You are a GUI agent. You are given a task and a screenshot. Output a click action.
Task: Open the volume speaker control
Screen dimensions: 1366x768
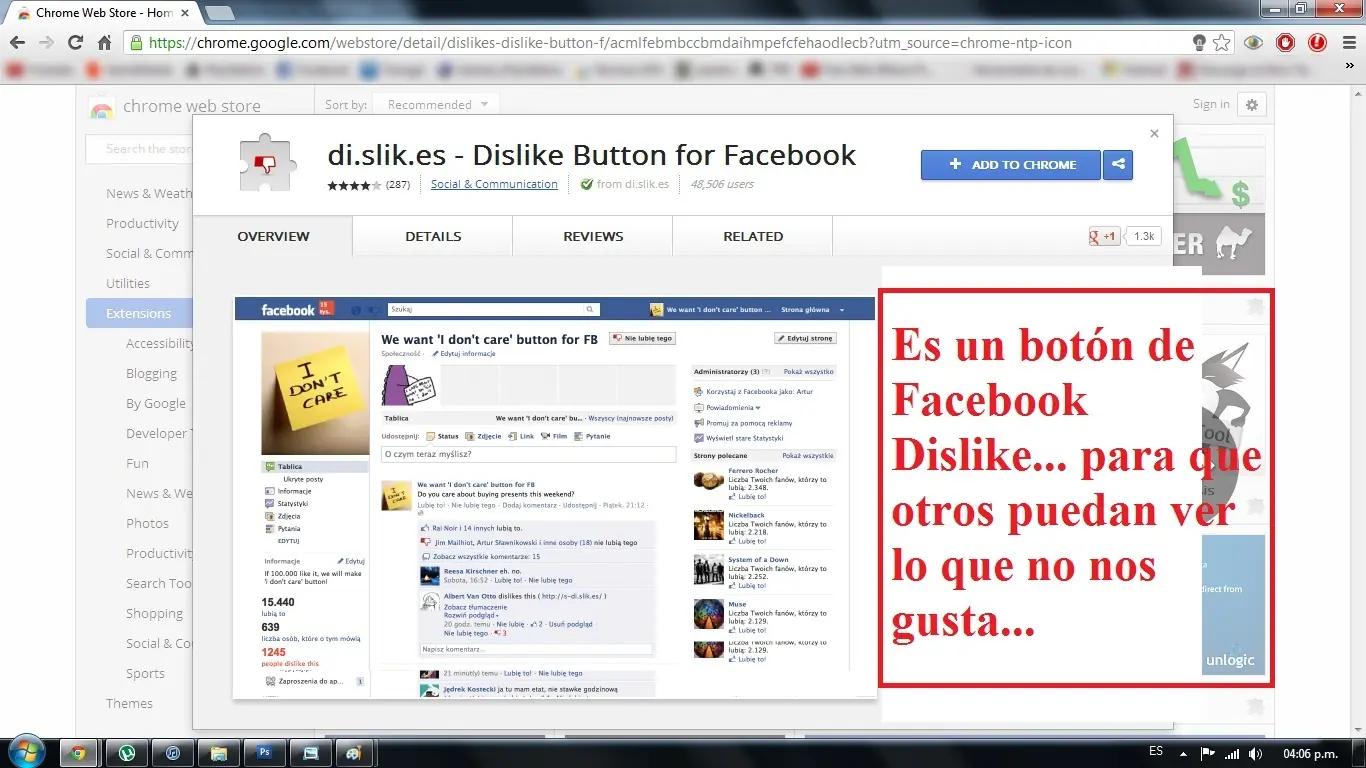(x=1256, y=753)
